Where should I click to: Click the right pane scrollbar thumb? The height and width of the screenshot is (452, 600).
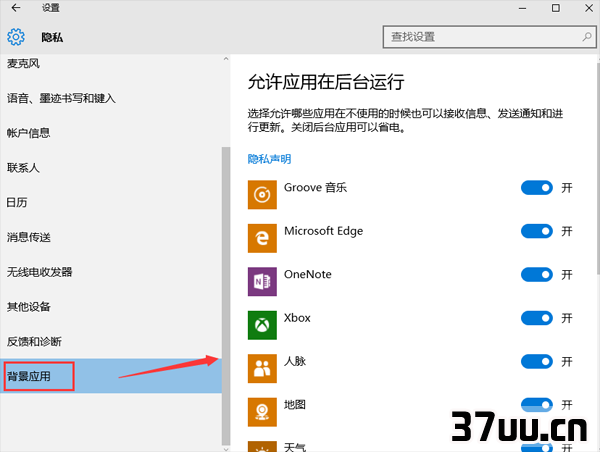(598, 168)
